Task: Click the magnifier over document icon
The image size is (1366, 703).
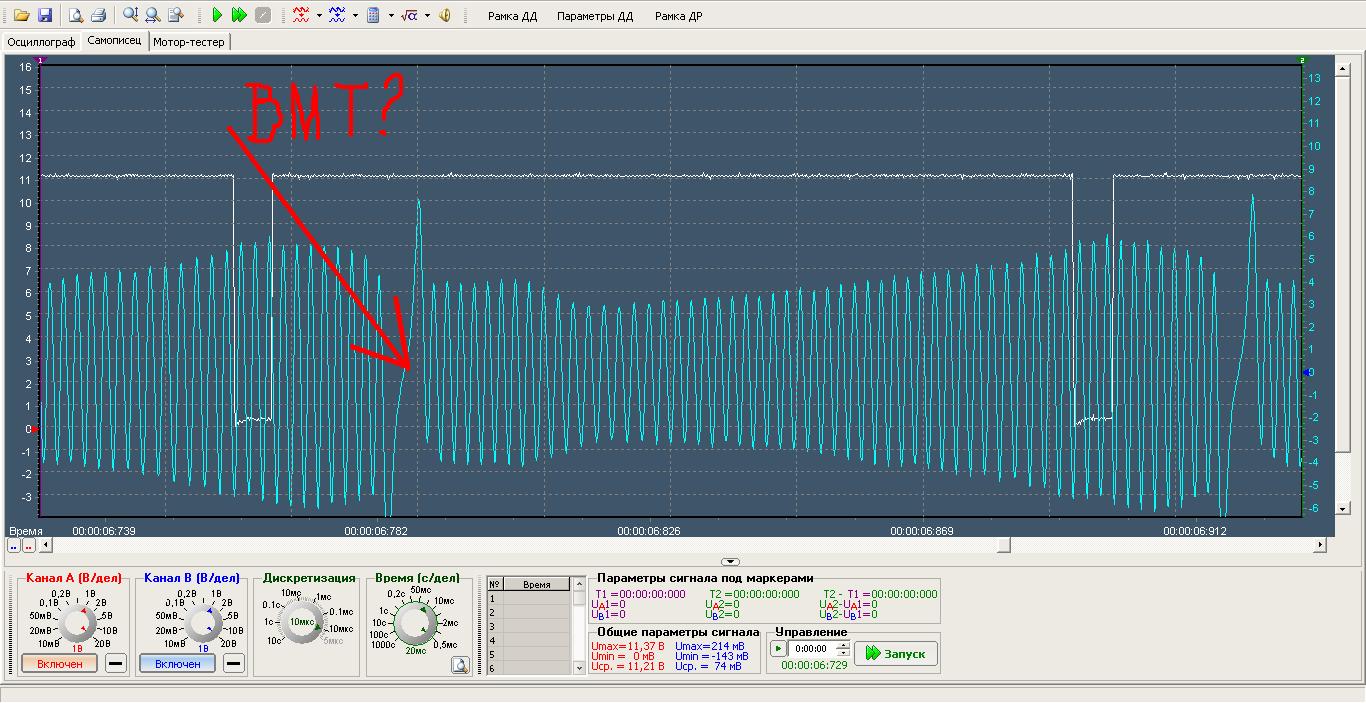Action: pos(176,15)
